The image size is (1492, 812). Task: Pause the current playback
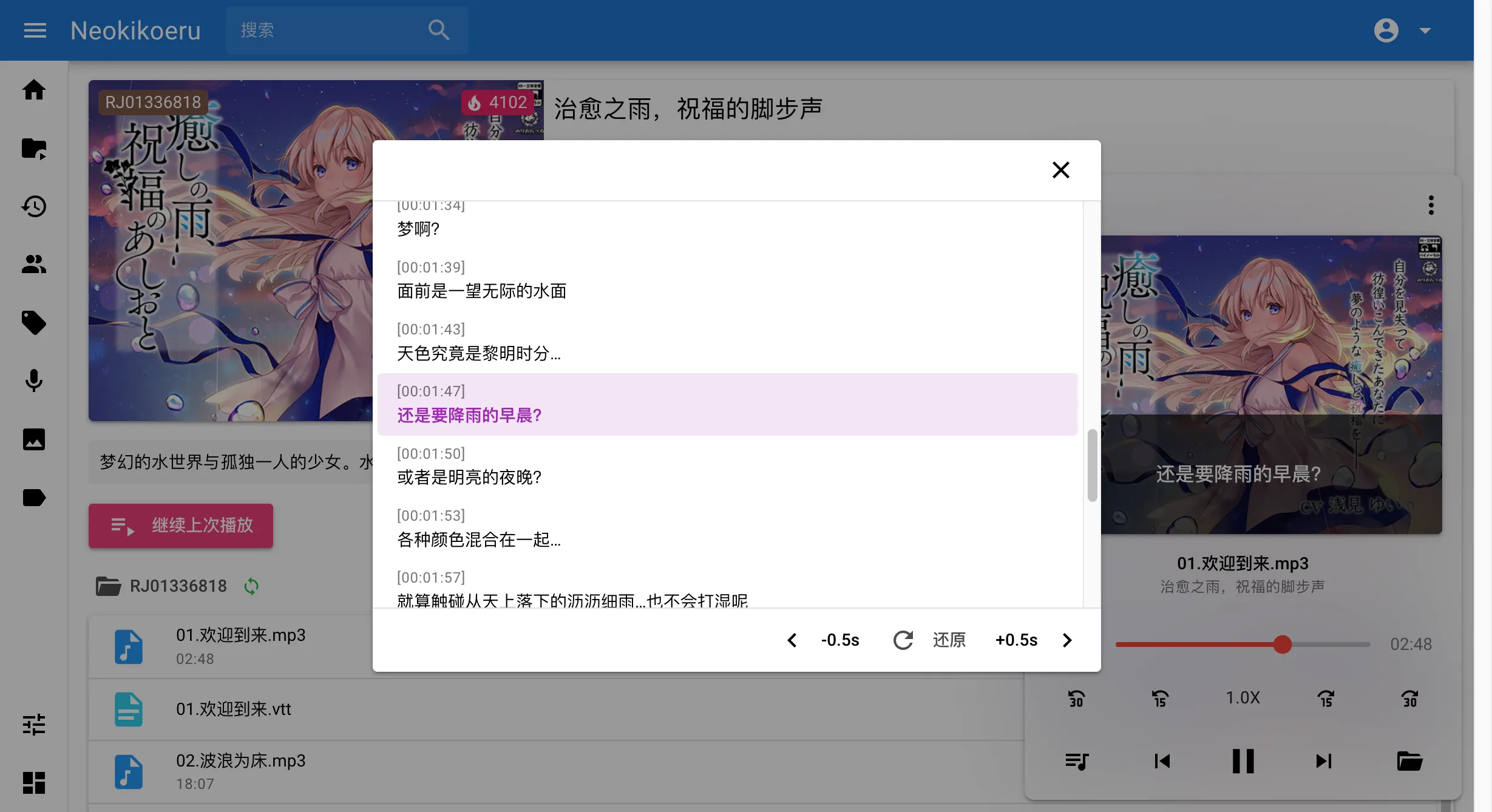click(1243, 761)
